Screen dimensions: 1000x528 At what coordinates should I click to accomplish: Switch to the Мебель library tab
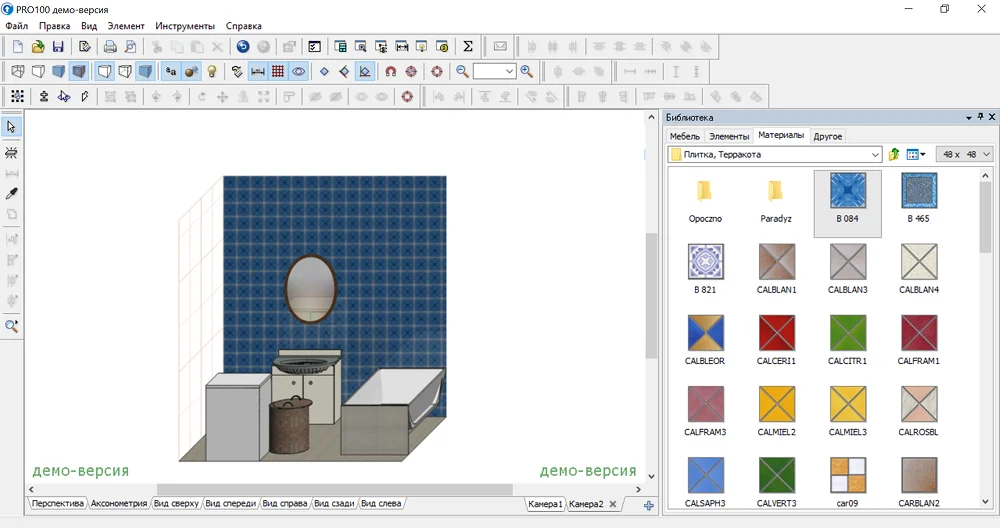pos(685,136)
